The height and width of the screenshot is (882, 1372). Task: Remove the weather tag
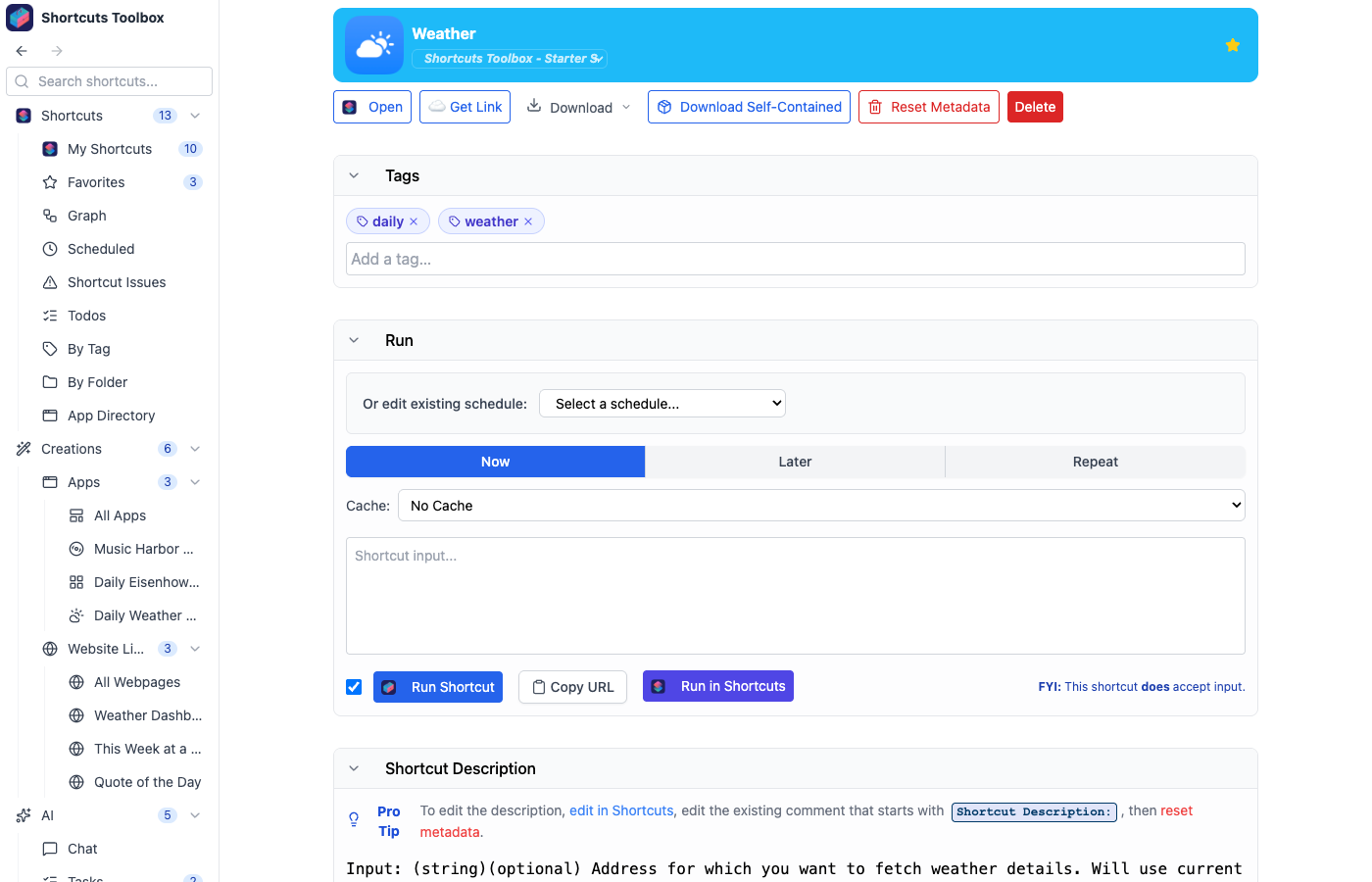pyautogui.click(x=528, y=221)
